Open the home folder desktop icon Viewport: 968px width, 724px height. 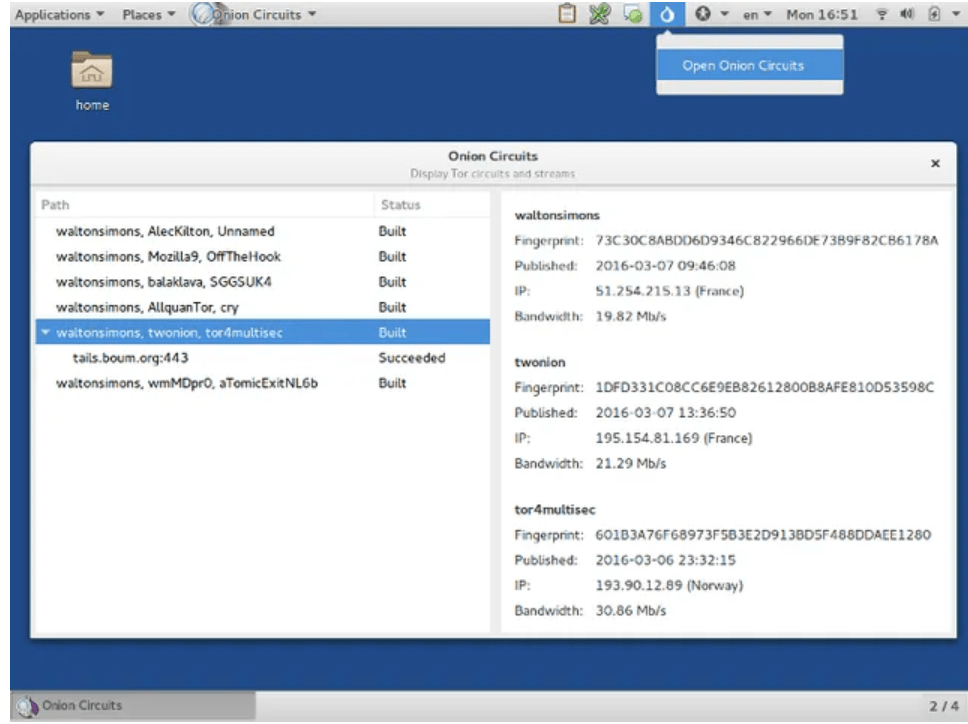92,81
